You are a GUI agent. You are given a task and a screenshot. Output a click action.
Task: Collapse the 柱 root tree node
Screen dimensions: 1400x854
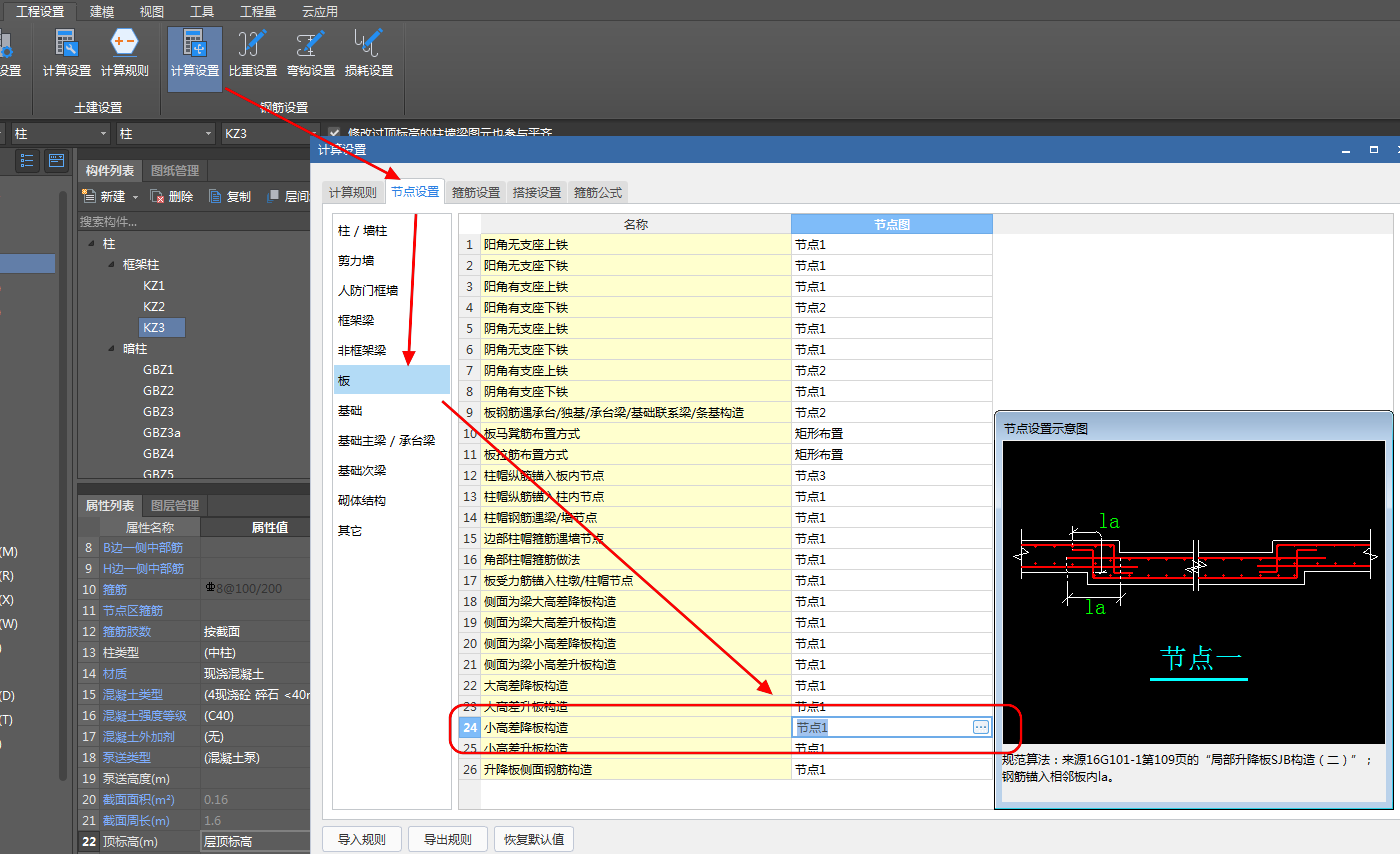(x=92, y=244)
